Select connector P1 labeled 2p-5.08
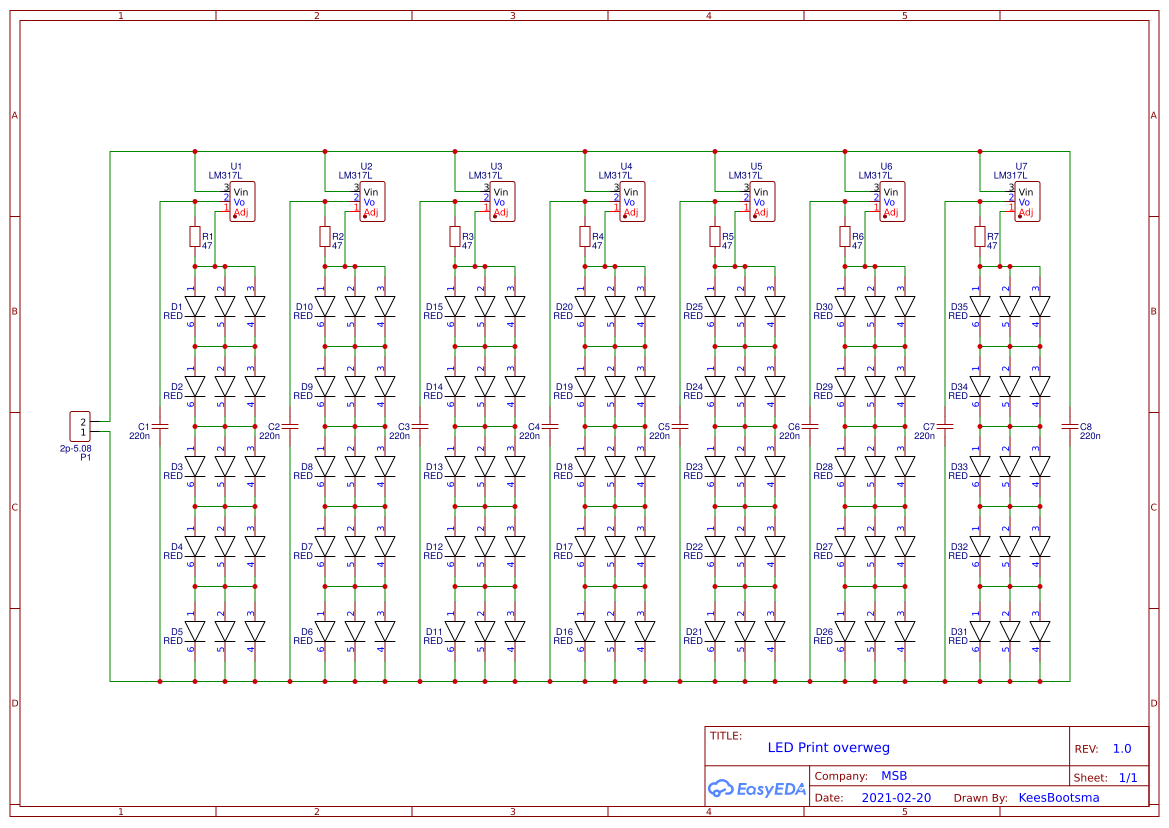This screenshot has height=828, width=1169. pos(80,424)
